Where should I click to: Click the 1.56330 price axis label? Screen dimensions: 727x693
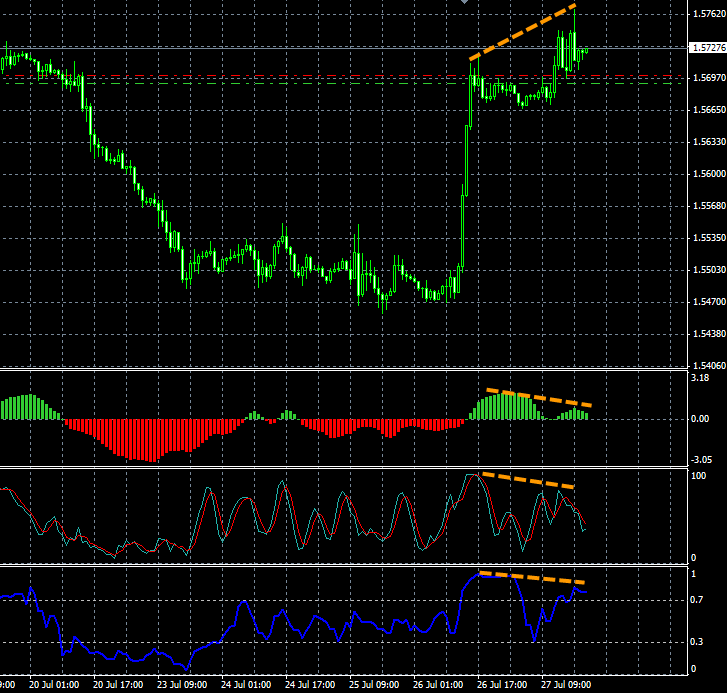tap(709, 142)
